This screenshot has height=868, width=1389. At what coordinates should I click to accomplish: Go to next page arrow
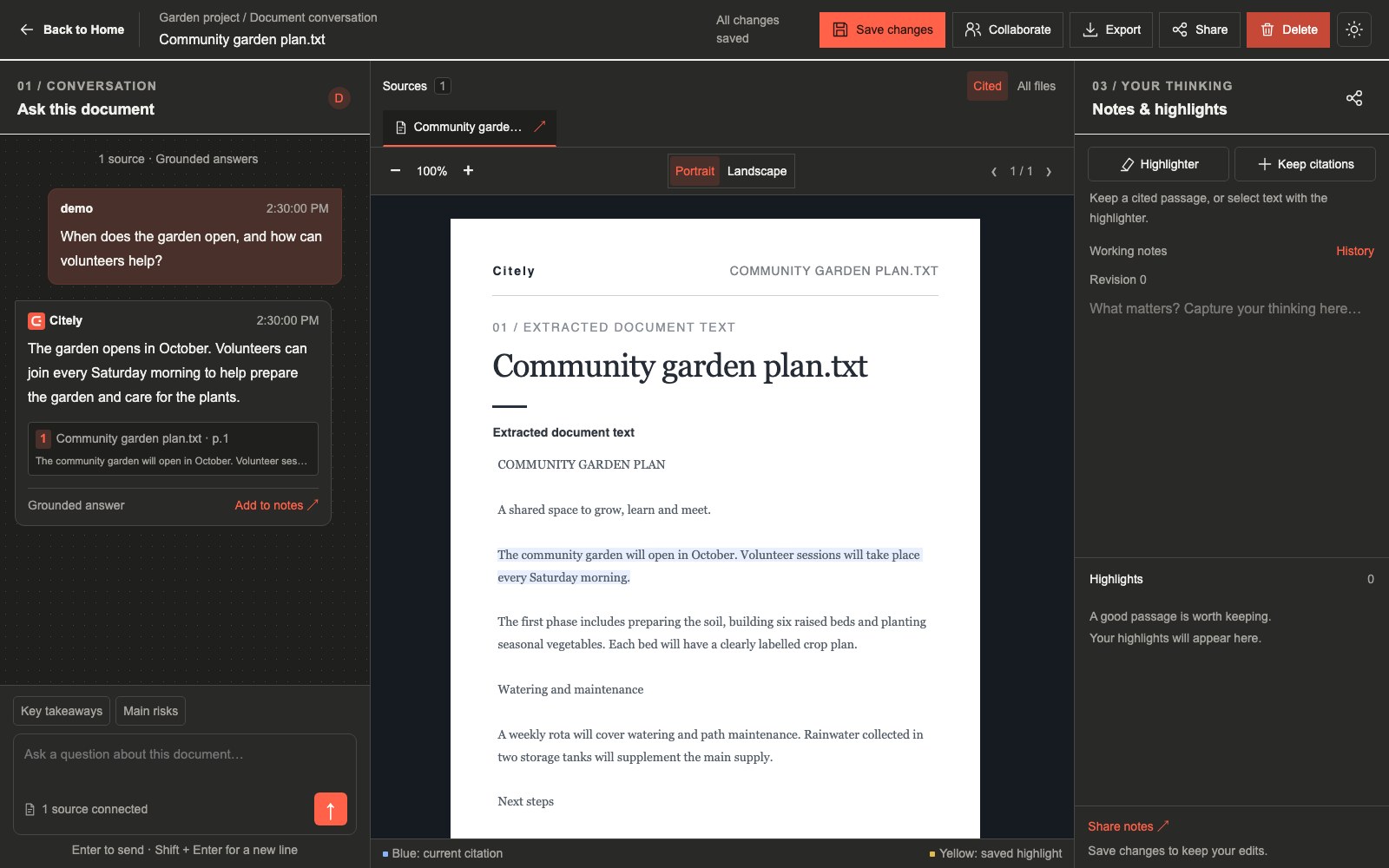point(1049,172)
